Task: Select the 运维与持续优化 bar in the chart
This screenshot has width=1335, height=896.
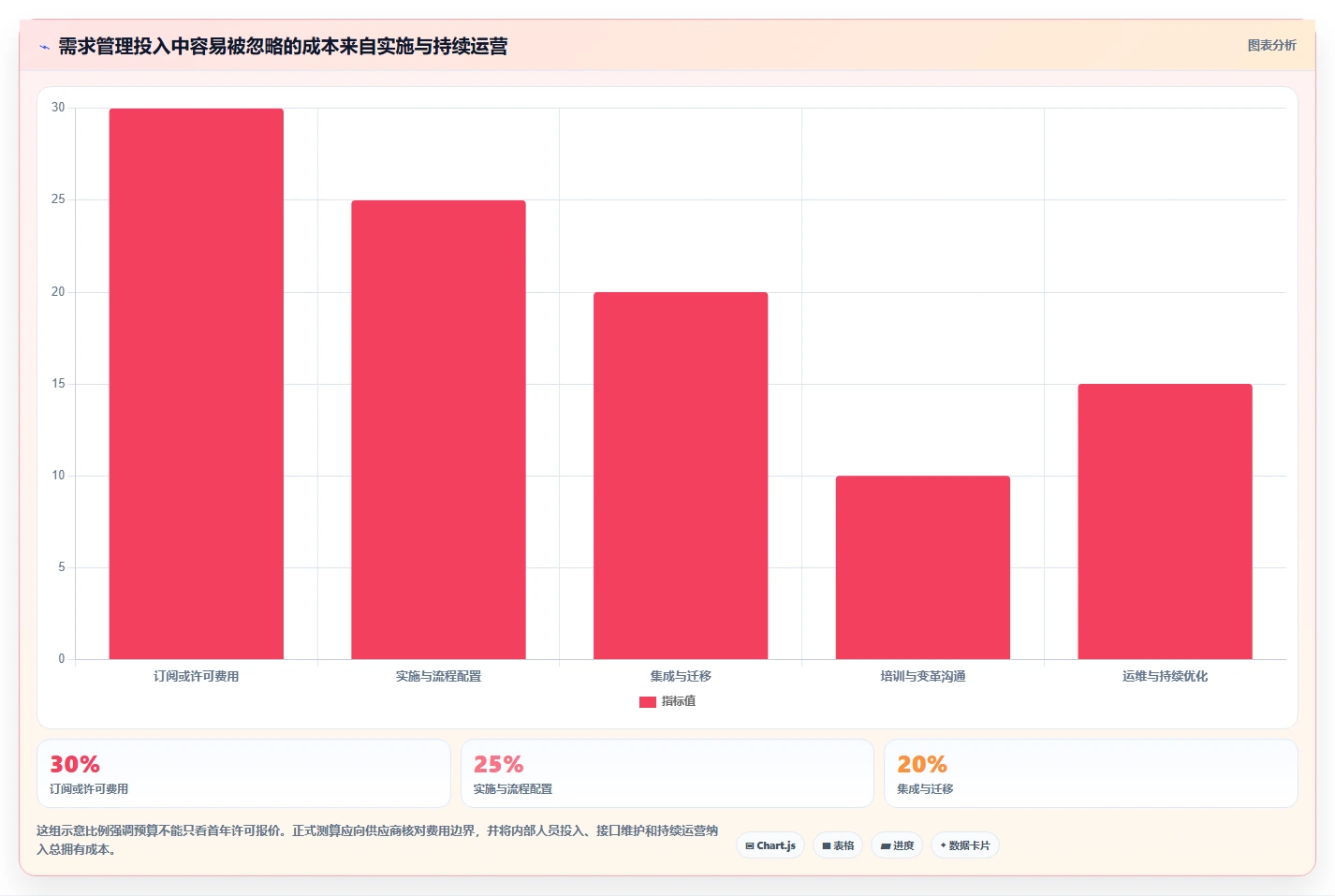Action: [1165, 521]
